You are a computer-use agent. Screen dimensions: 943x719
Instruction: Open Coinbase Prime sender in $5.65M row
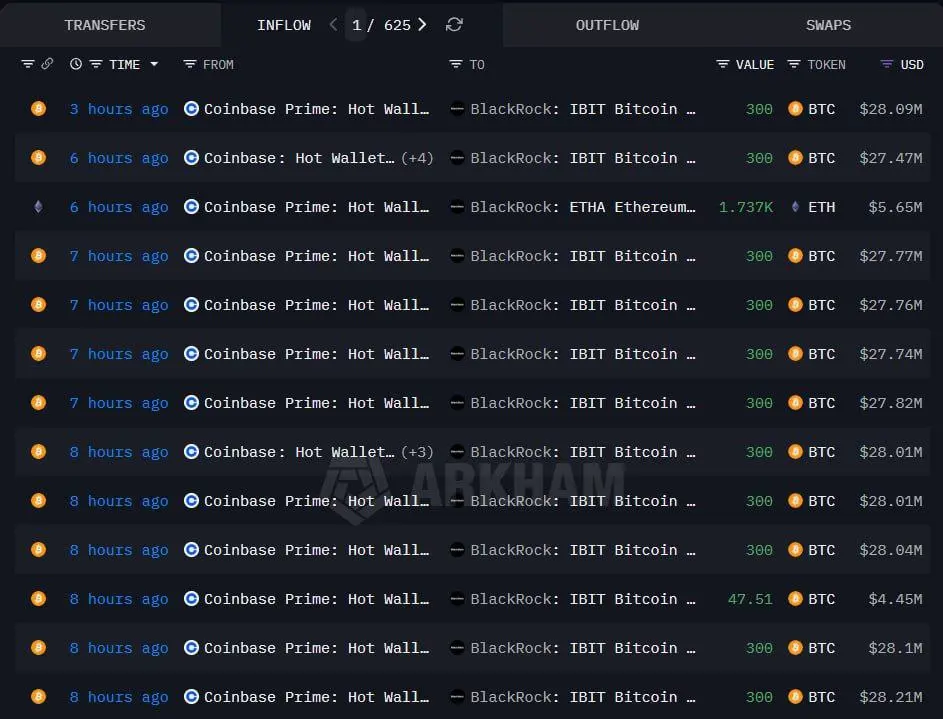(x=316, y=207)
